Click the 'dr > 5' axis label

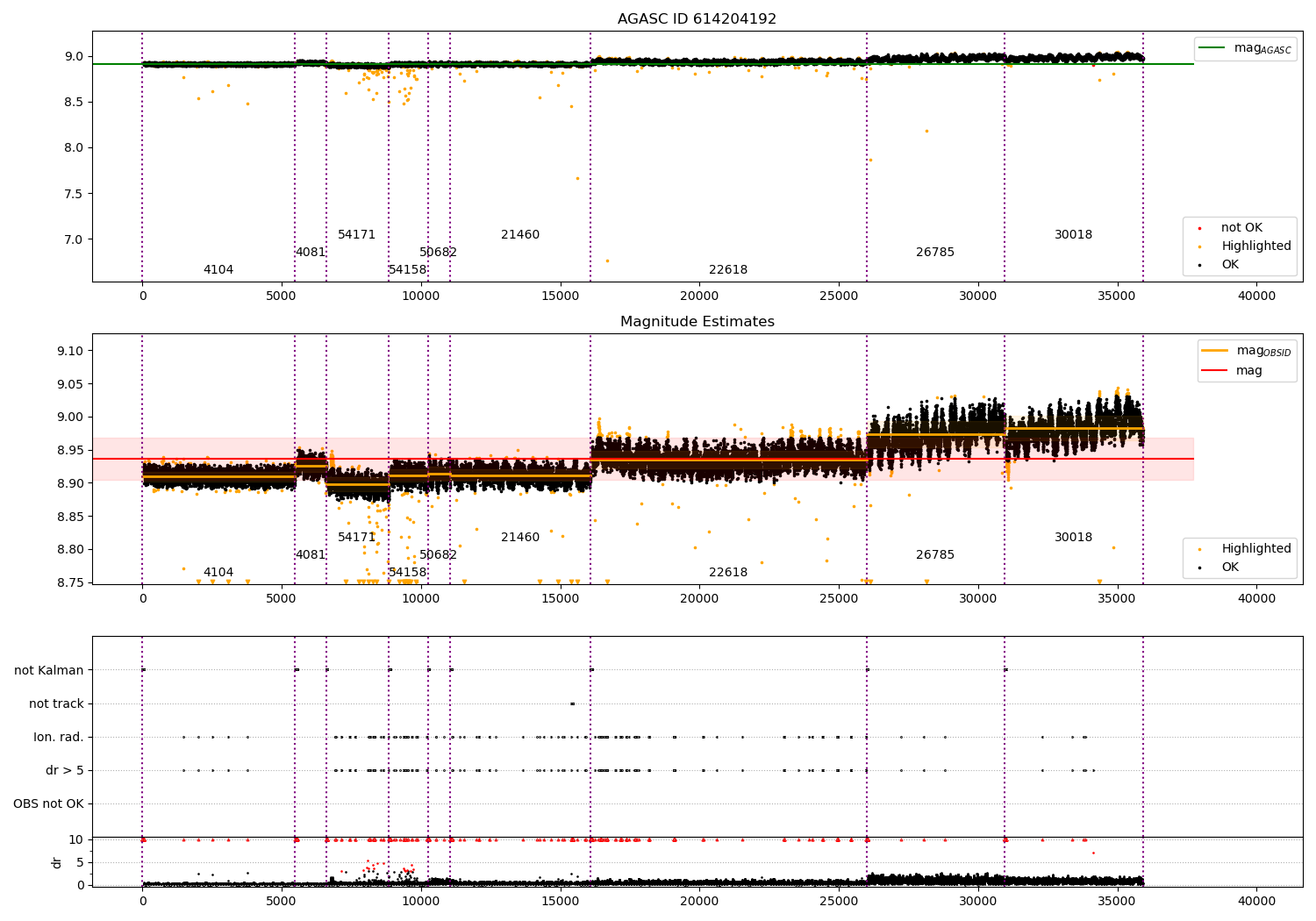tap(65, 771)
